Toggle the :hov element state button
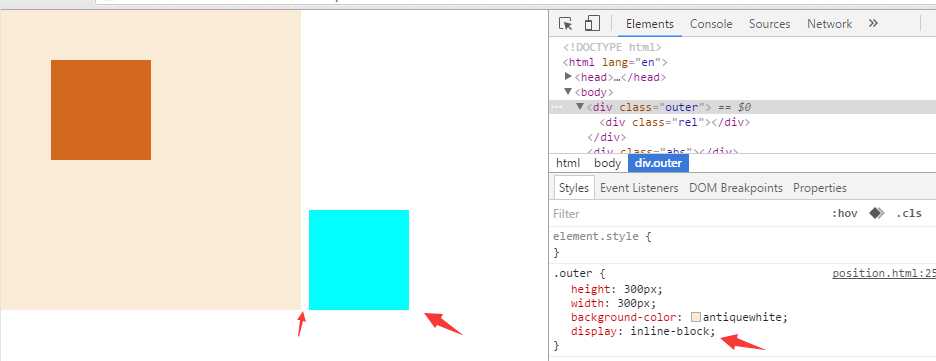The width and height of the screenshot is (936, 361). (x=844, y=214)
